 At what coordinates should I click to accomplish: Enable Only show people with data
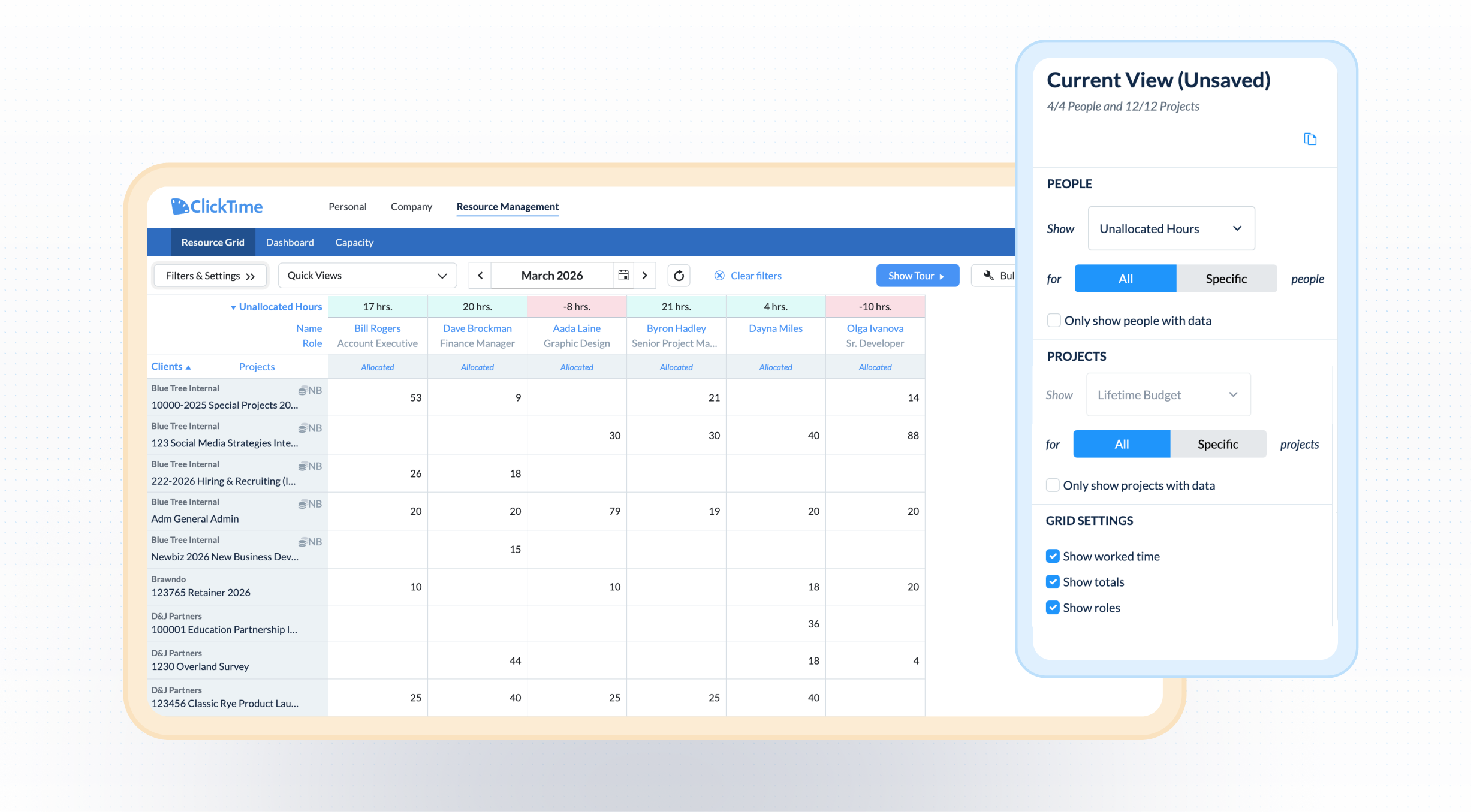(1053, 321)
